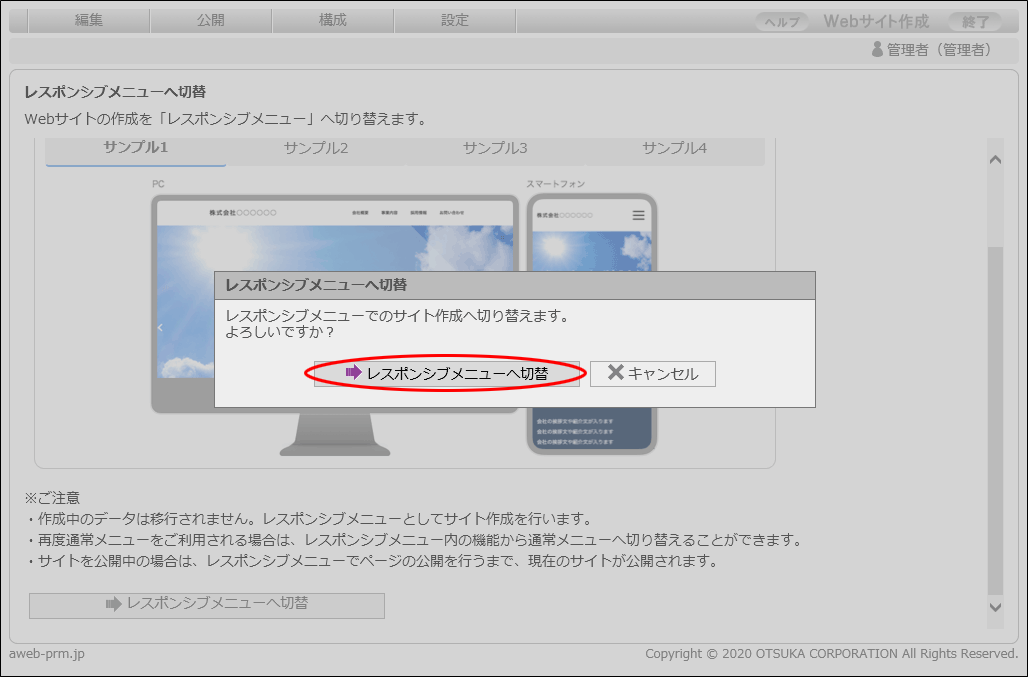Screen dimensions: 1028x677
Task: Open the 構成 menu
Action: [333, 20]
